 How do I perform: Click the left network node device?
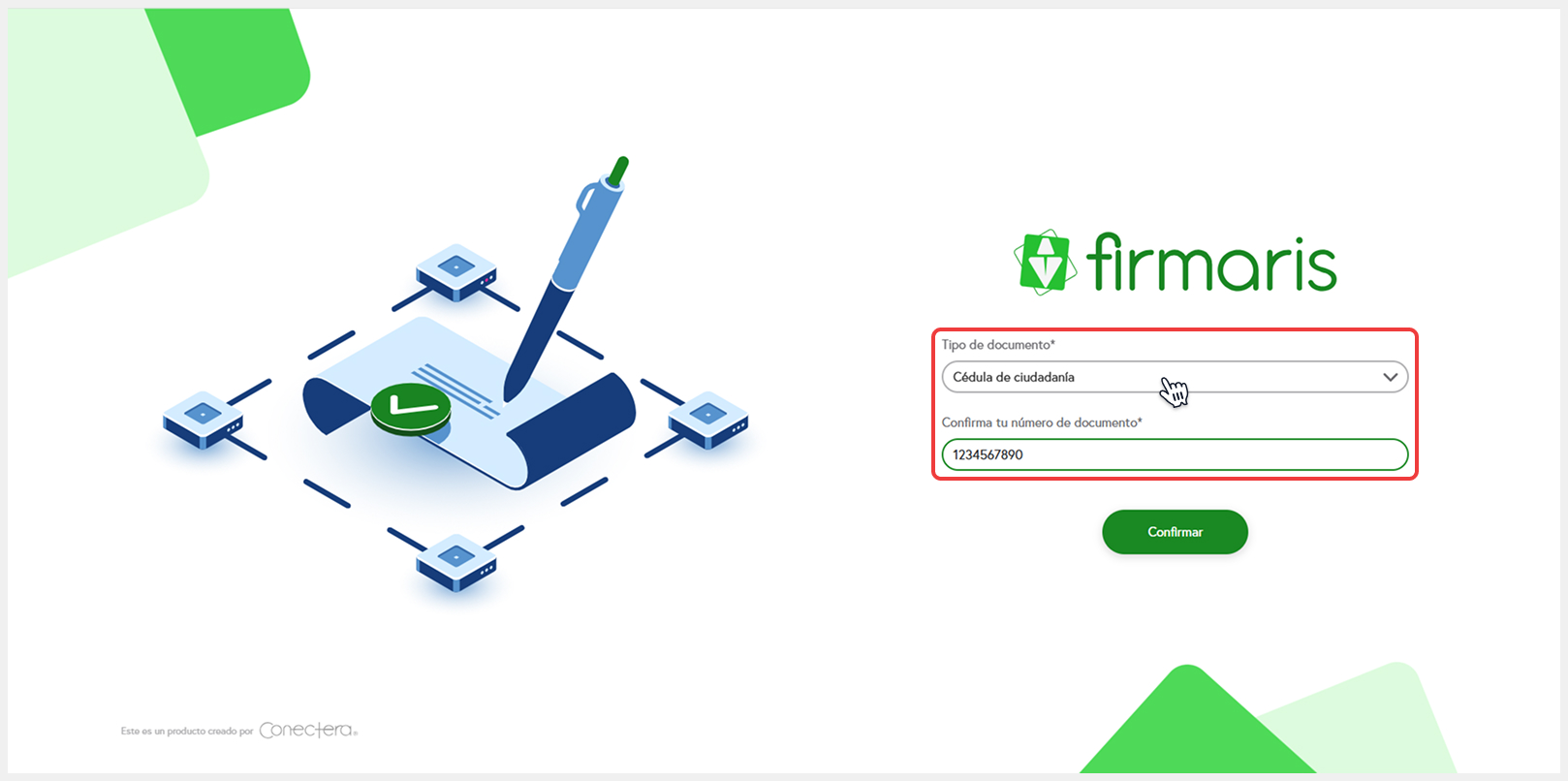click(x=203, y=420)
